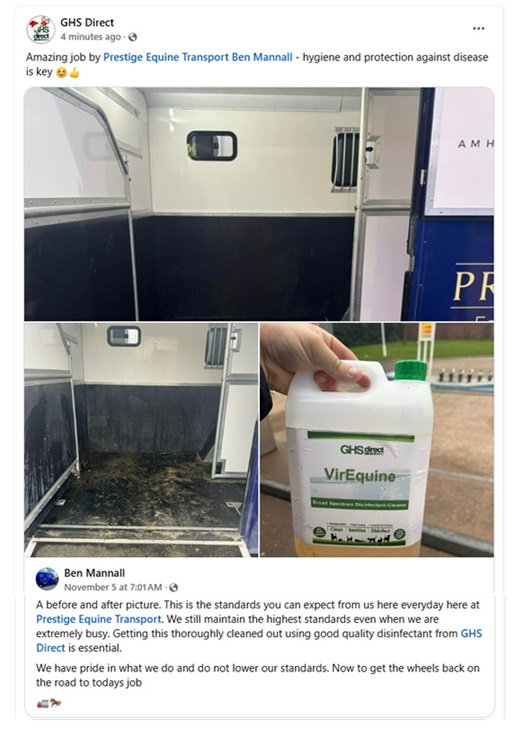Click the smiley emoji in the post caption
Image resolution: width=515 pixels, height=729 pixels.
(x=61, y=73)
